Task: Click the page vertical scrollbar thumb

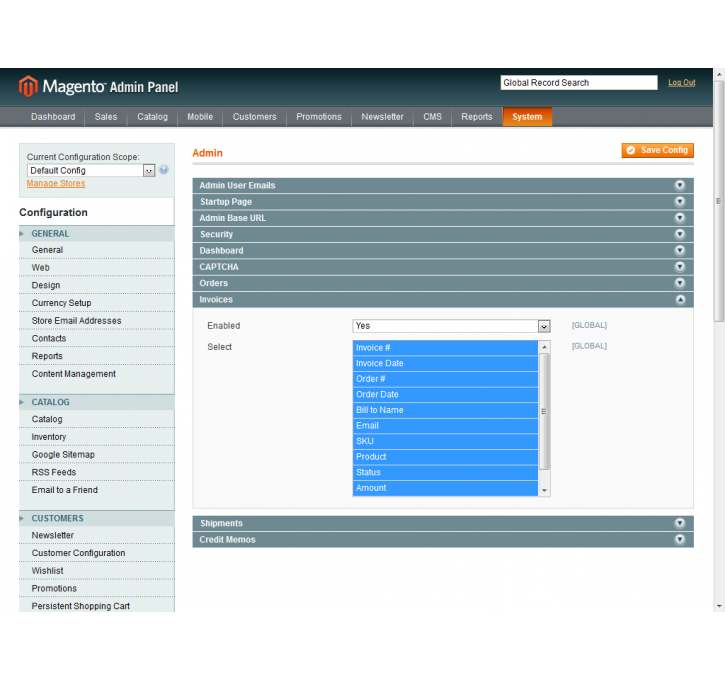Action: pyautogui.click(x=719, y=201)
